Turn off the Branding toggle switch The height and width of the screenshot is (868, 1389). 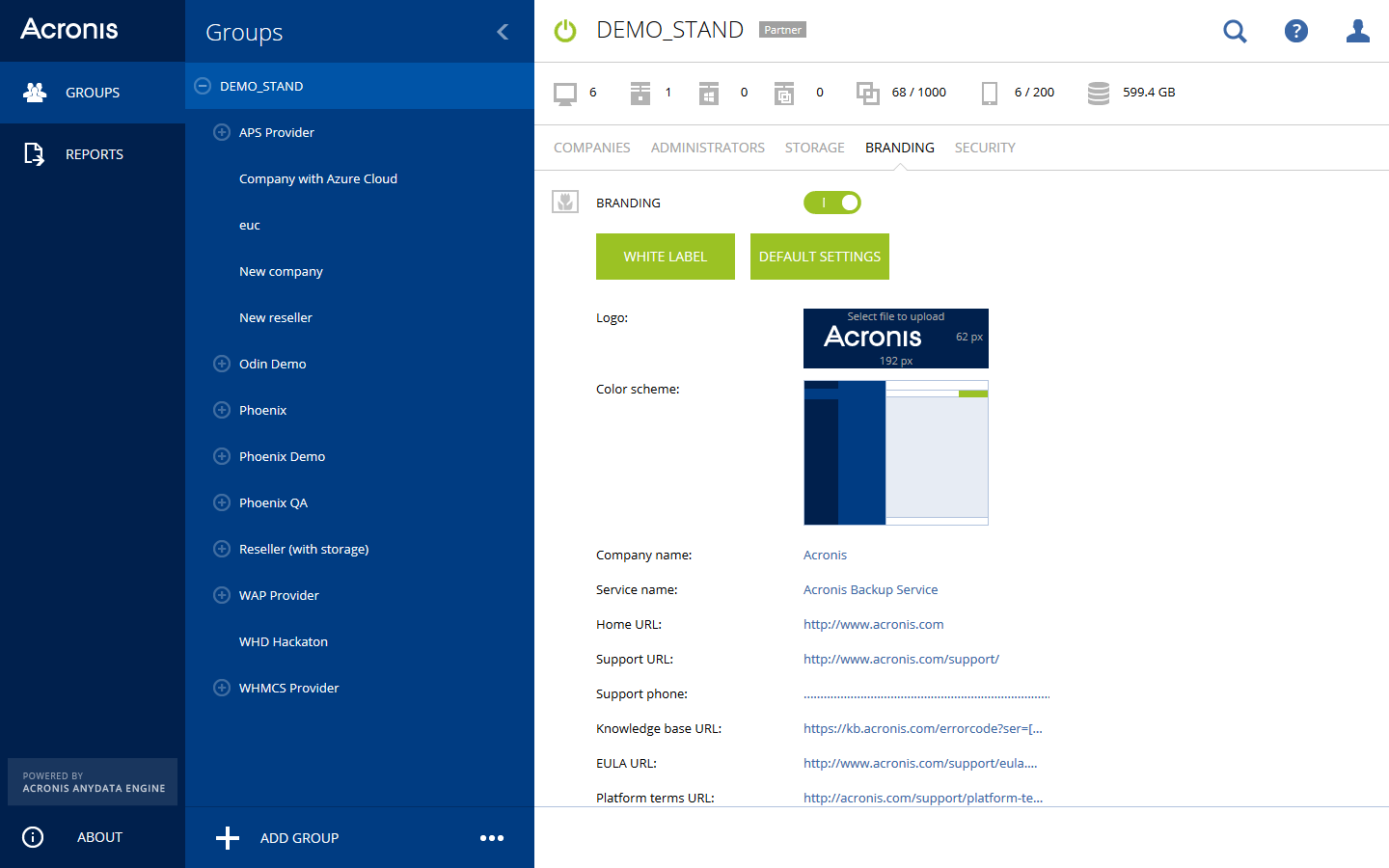(x=832, y=203)
